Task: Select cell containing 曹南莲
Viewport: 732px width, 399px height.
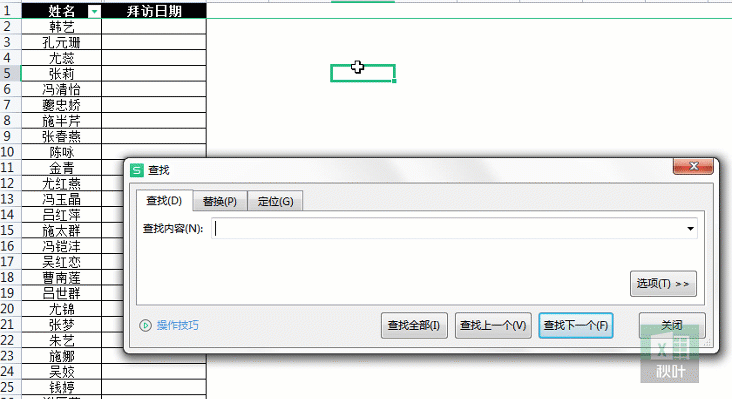Action: pyautogui.click(x=62, y=278)
